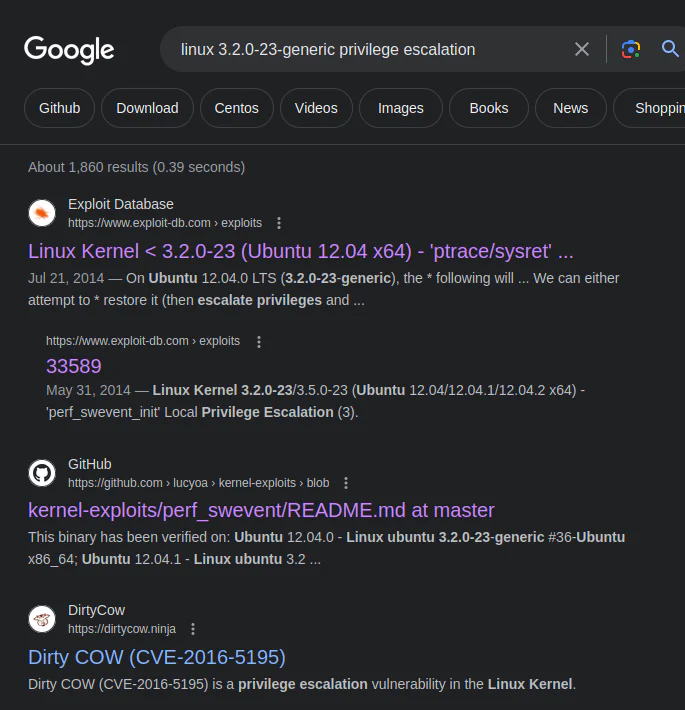Screen dimensions: 685x710
Task: Select the Download filter chip
Action: 147,108
